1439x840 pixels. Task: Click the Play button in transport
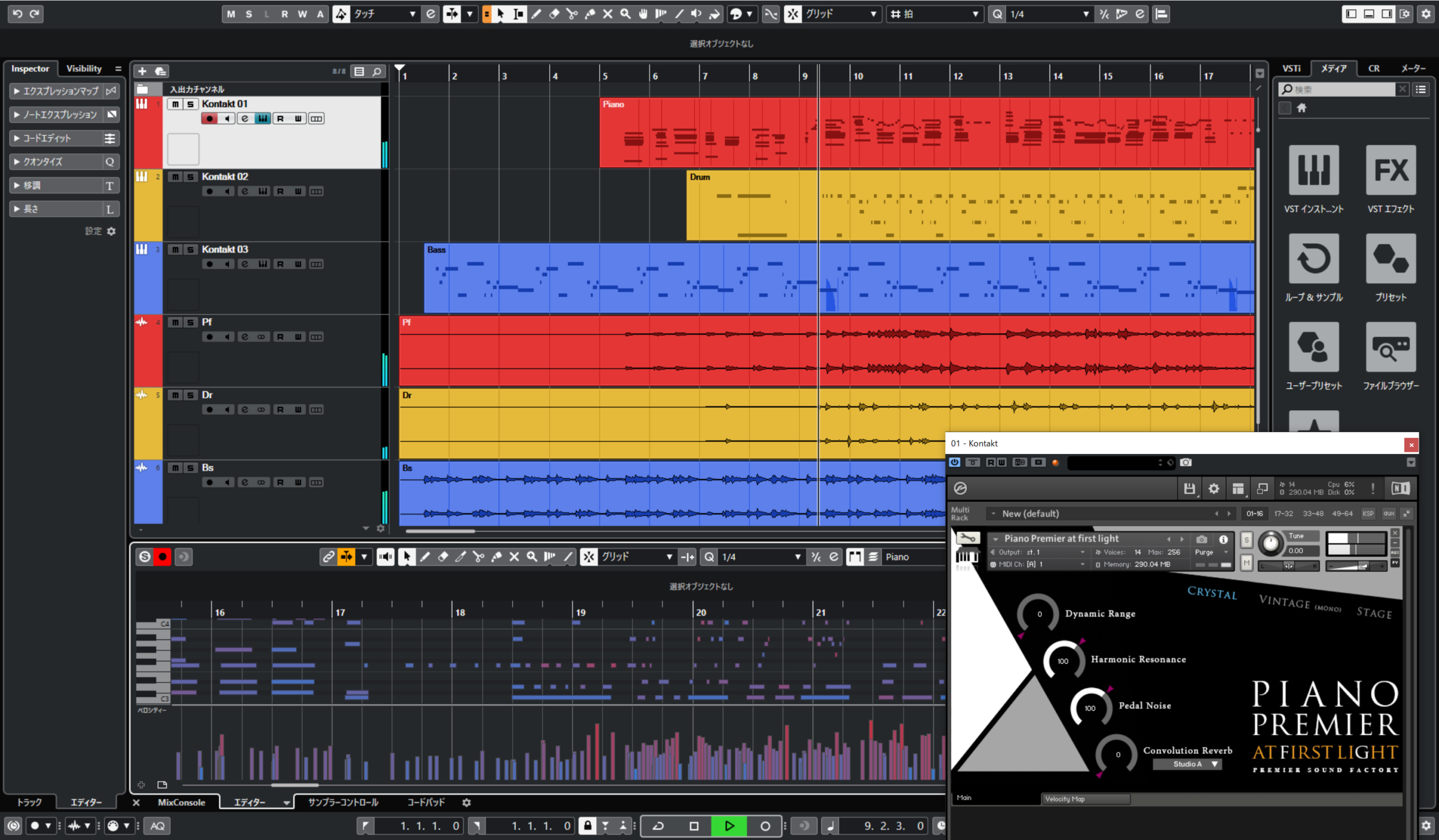pos(729,826)
